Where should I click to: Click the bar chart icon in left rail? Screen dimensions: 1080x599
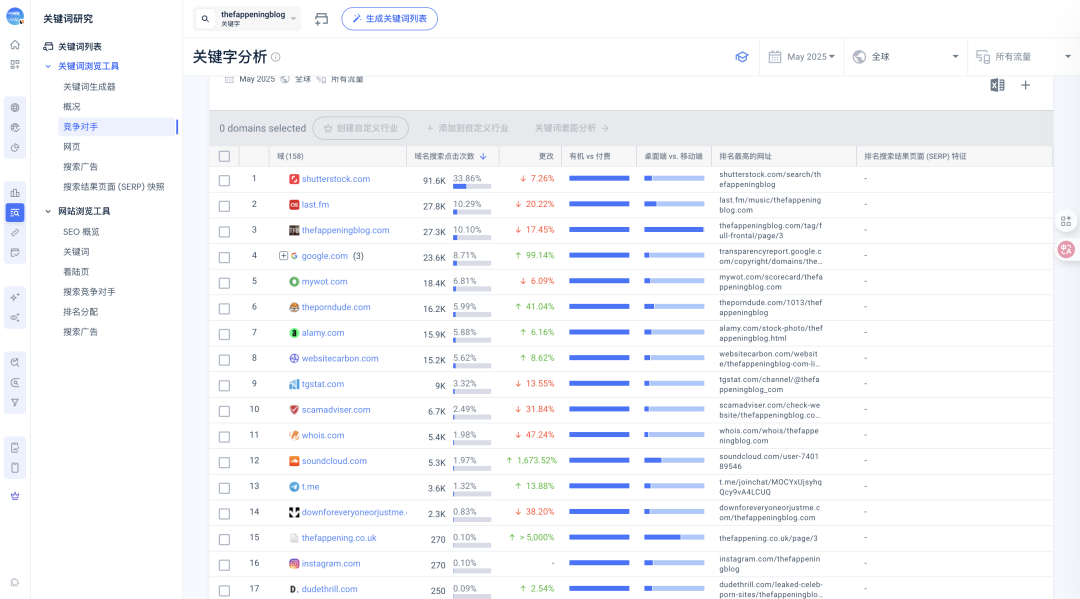coord(14,193)
